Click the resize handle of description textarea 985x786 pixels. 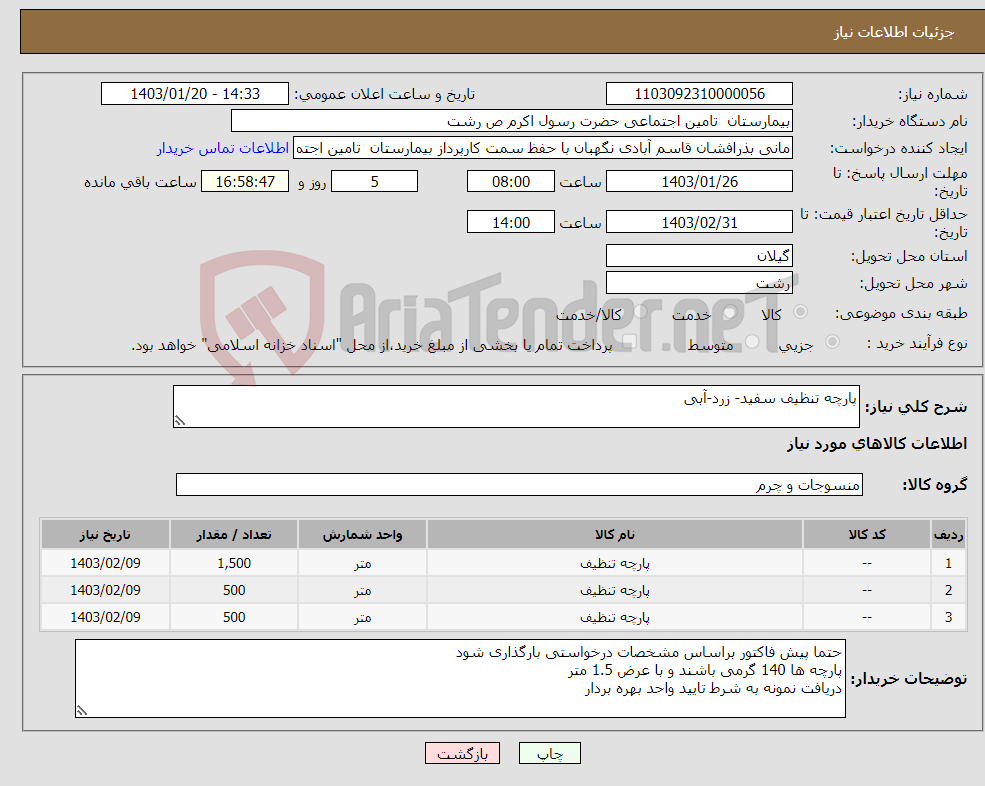pyautogui.click(x=180, y=421)
